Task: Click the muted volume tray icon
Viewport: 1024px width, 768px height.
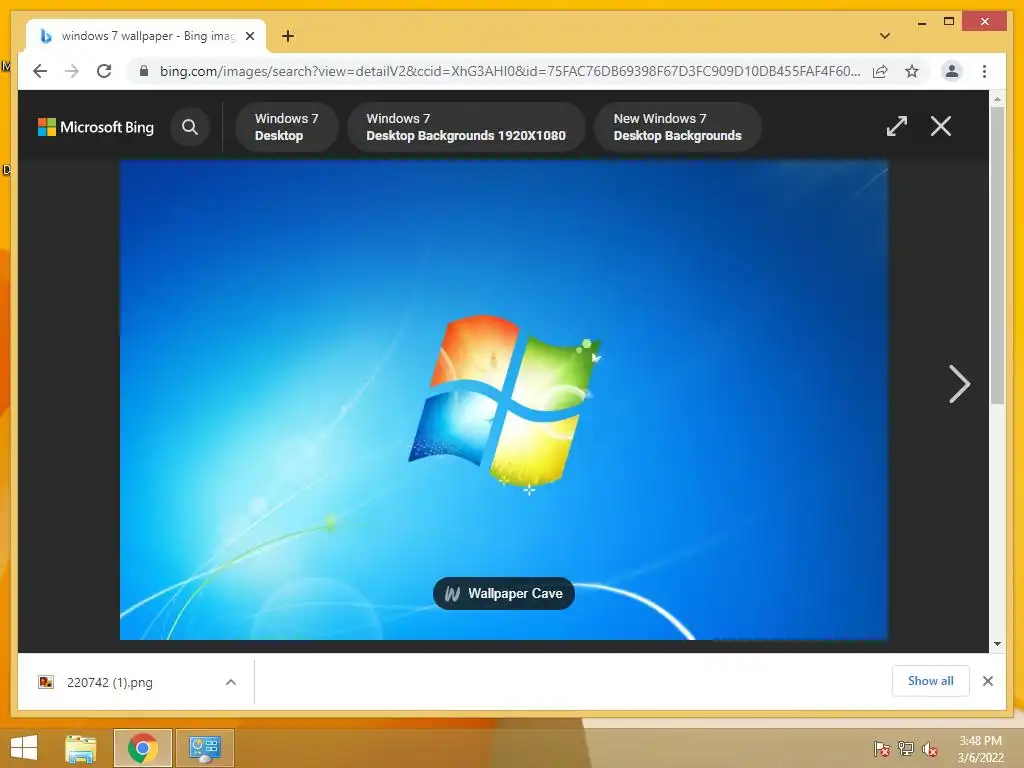Action: point(930,749)
